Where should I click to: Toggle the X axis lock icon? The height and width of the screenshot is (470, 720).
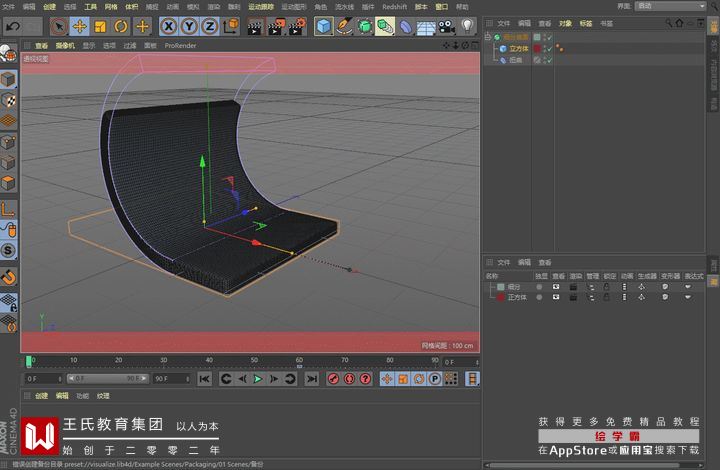pos(168,26)
